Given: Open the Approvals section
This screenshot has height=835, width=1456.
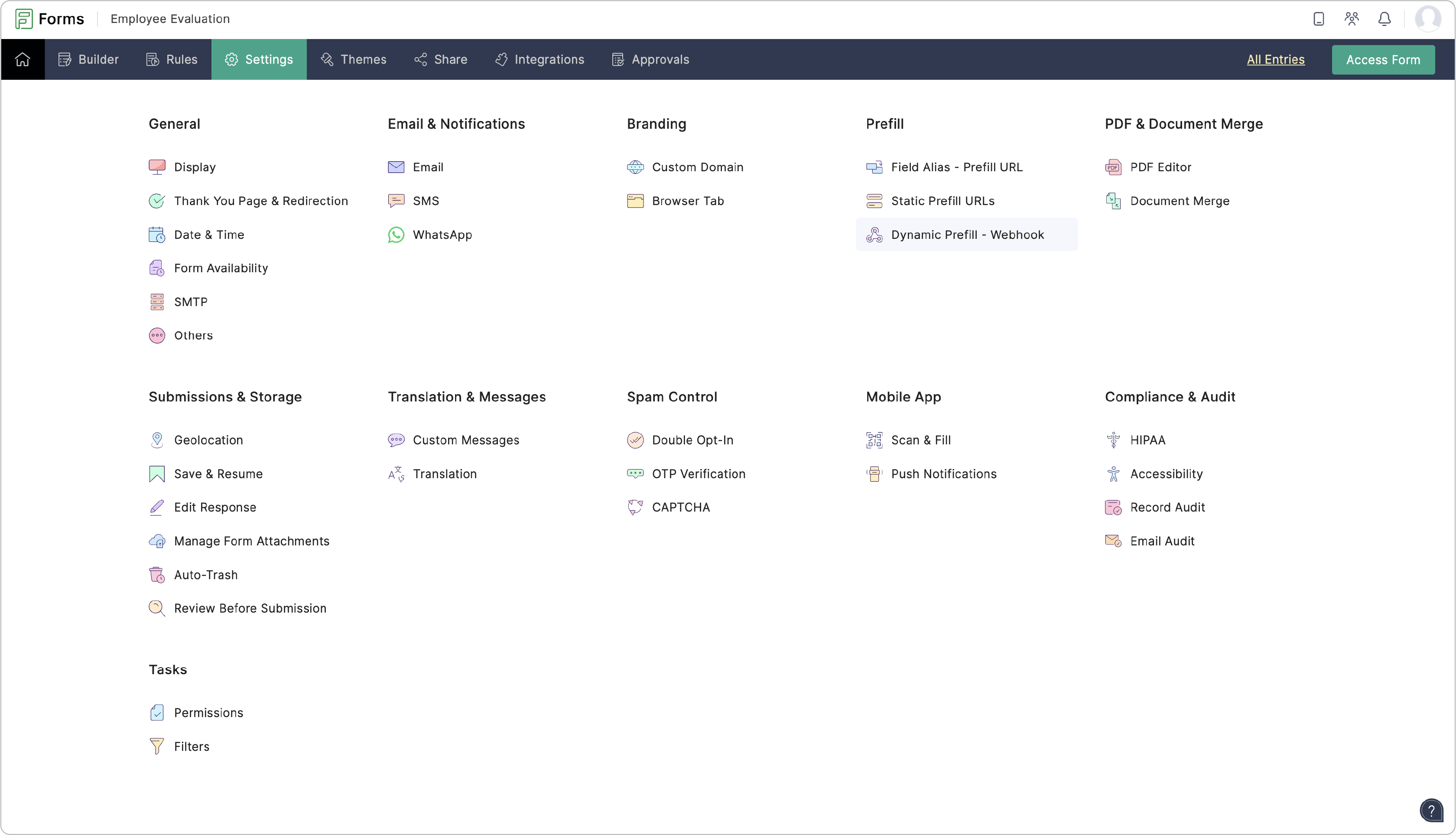Looking at the screenshot, I should [650, 59].
